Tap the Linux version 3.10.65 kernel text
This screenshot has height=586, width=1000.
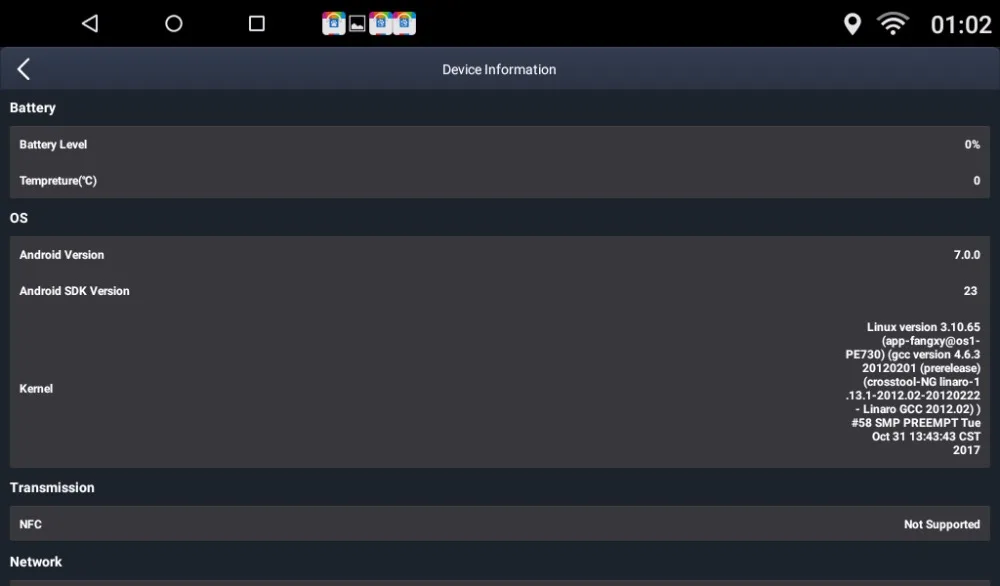click(913, 388)
